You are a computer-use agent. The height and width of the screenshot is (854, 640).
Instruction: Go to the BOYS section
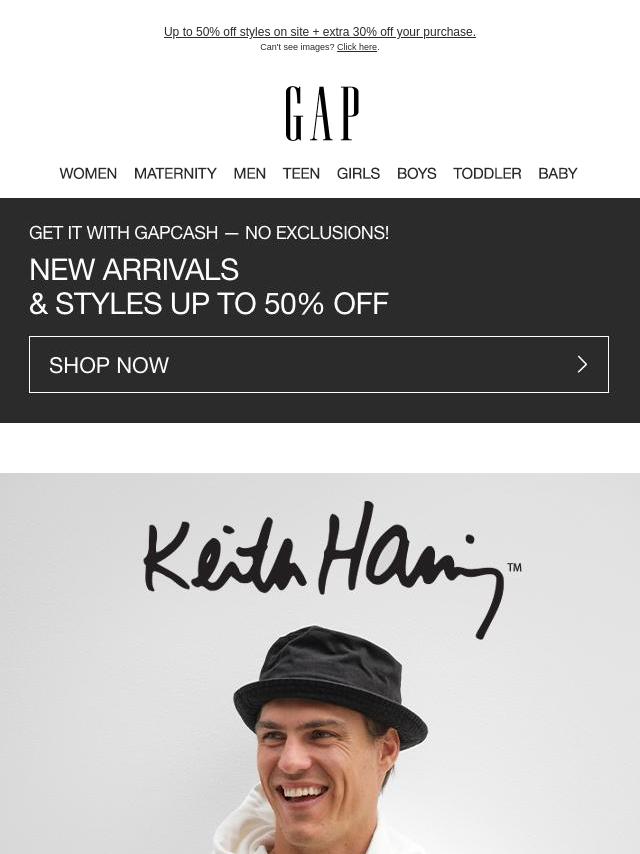point(417,173)
